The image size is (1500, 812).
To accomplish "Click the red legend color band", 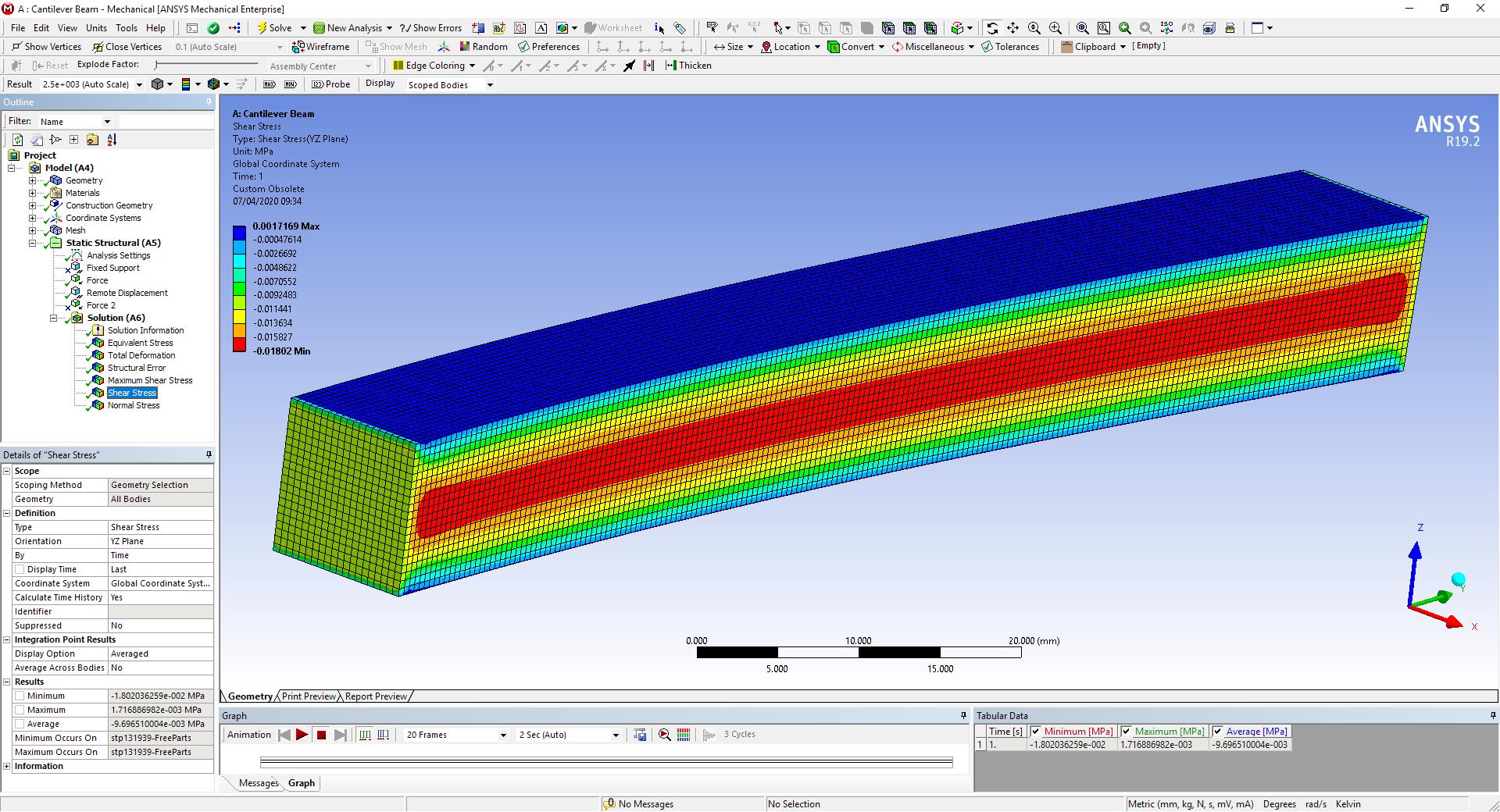I will 239,344.
